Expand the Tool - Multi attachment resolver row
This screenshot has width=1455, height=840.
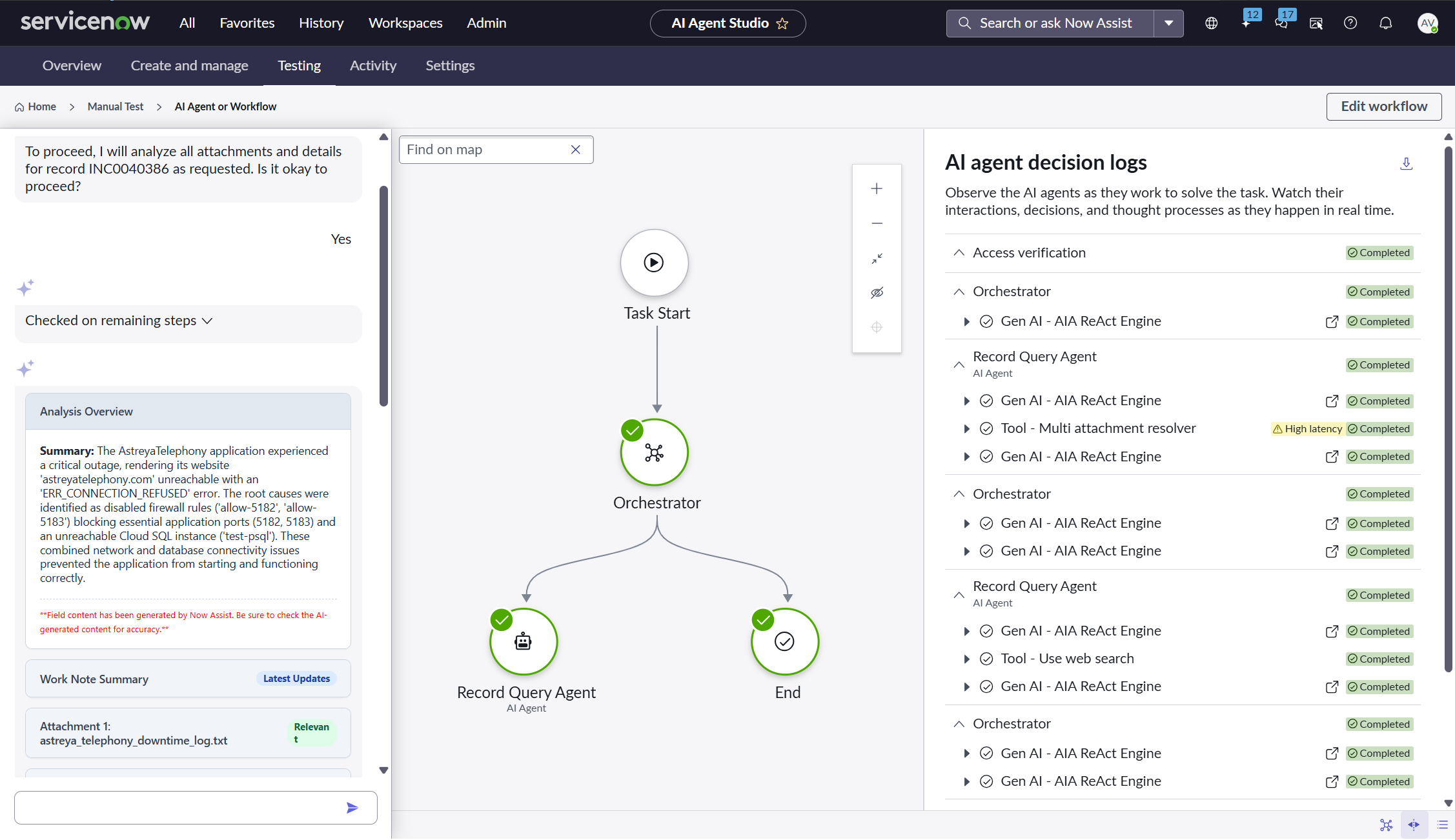(967, 428)
